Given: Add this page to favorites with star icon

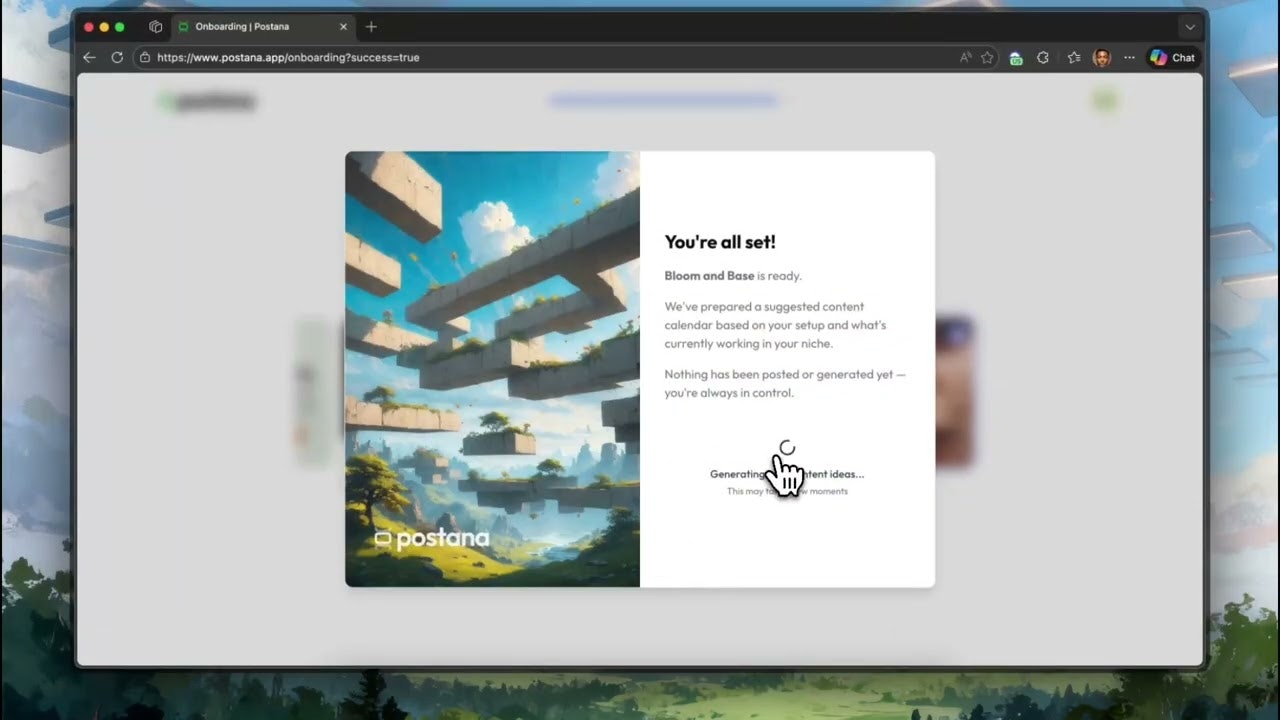Looking at the screenshot, I should 988,57.
